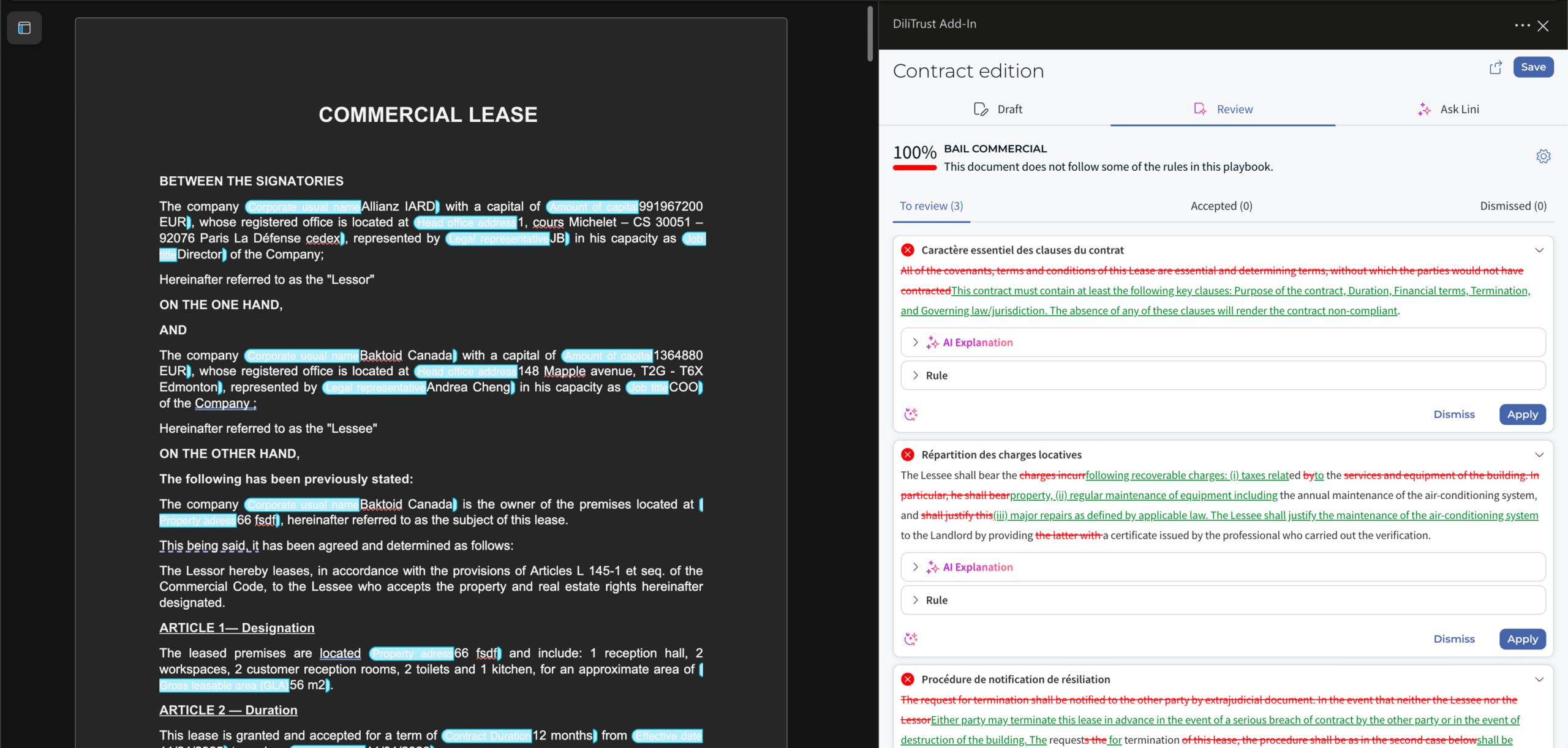
Task: Click the AI regenerate icon under Répartition rule
Action: coord(911,639)
